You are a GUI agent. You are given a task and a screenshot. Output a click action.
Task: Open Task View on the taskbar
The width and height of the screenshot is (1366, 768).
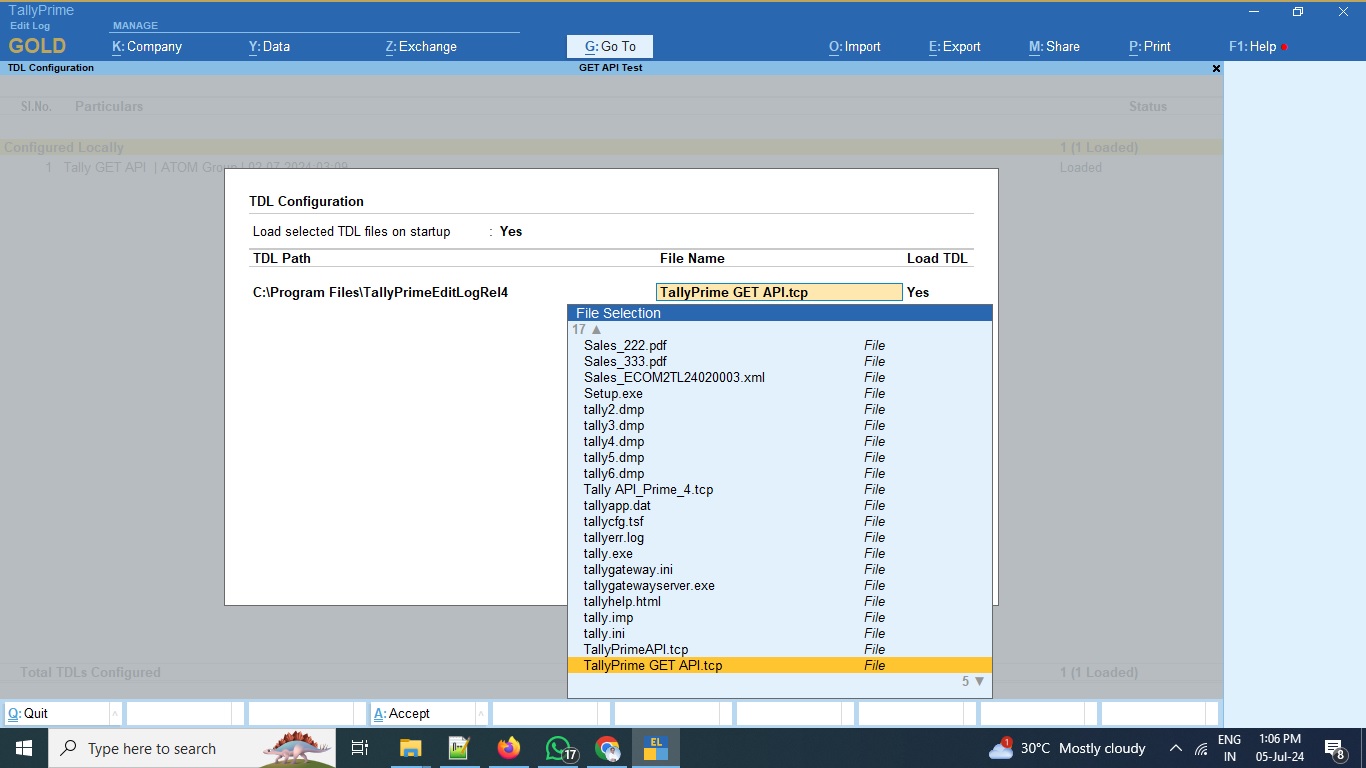pos(360,748)
